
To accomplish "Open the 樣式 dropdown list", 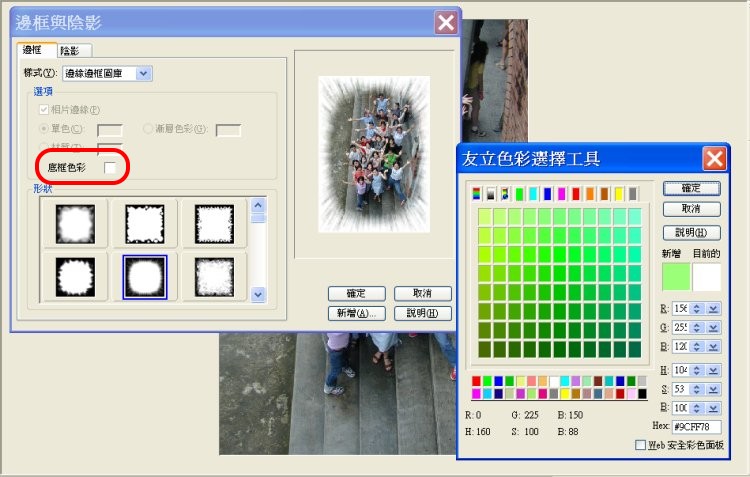I will point(144,72).
